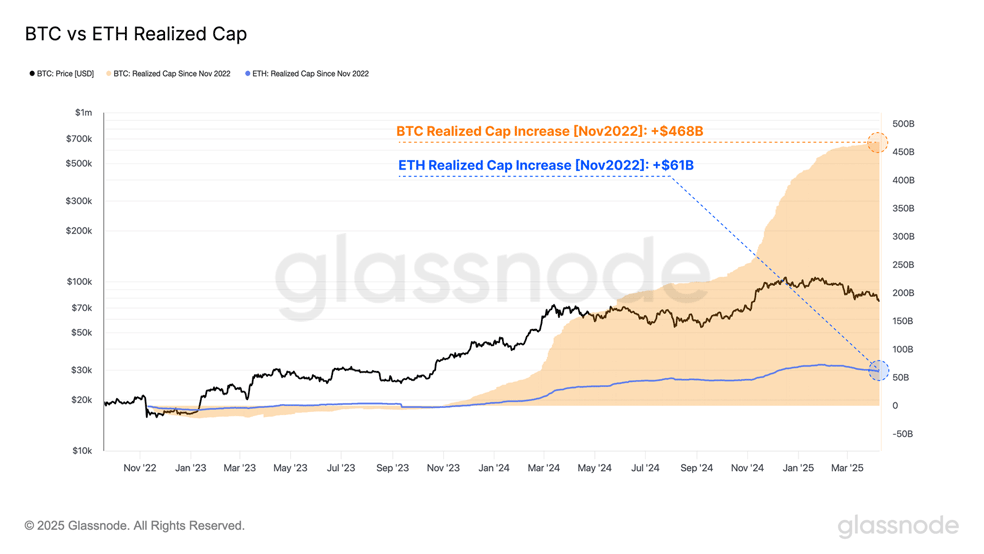
Task: Click the blue ETH realized cap legend dot
Action: point(248,73)
